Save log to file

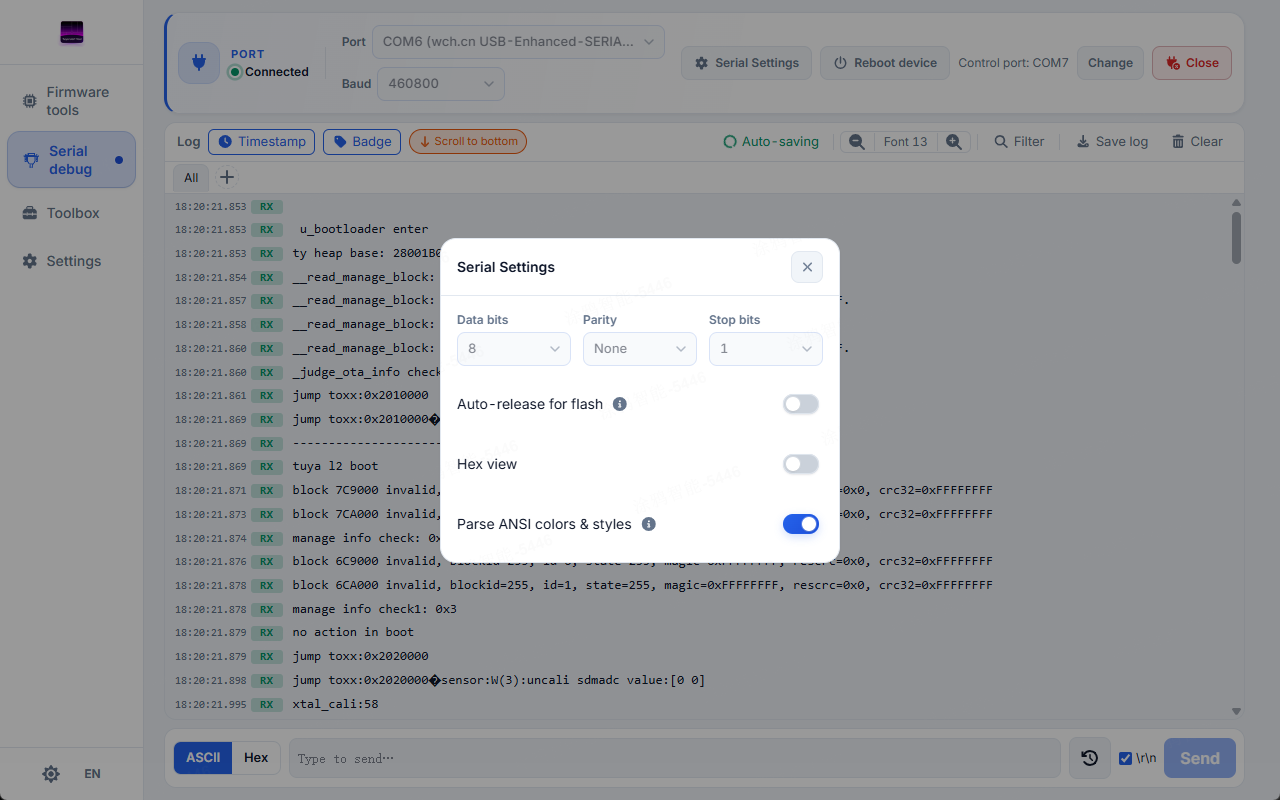click(x=1112, y=142)
